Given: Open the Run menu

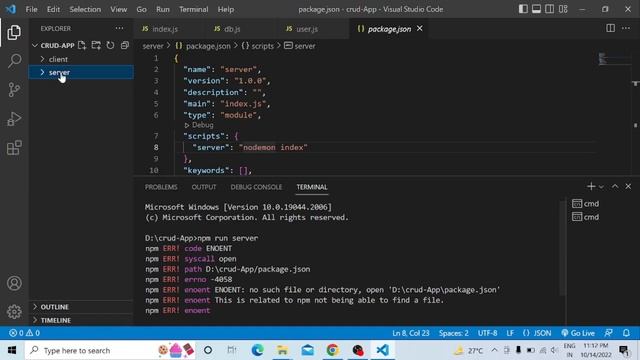Looking at the screenshot, I should tap(162, 9).
